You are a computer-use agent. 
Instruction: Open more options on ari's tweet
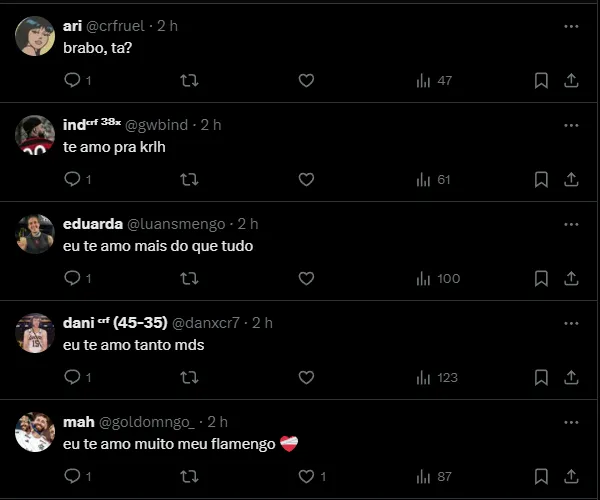coord(571,27)
